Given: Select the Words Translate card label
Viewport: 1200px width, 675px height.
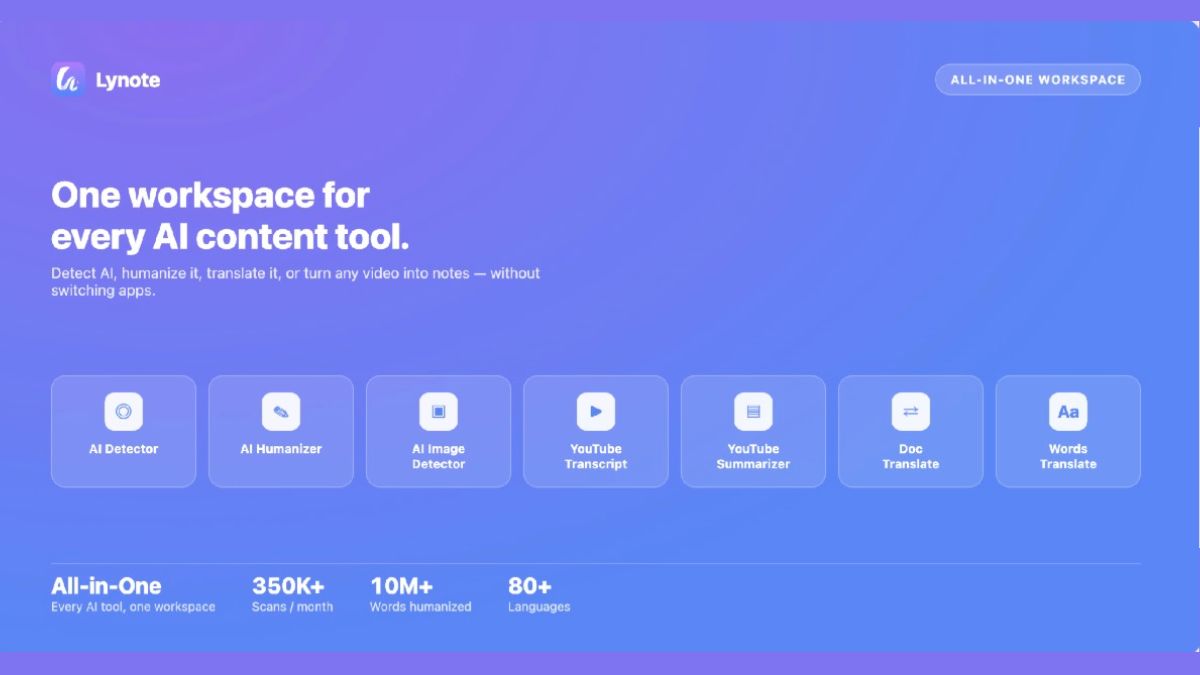Looking at the screenshot, I should [x=1068, y=456].
